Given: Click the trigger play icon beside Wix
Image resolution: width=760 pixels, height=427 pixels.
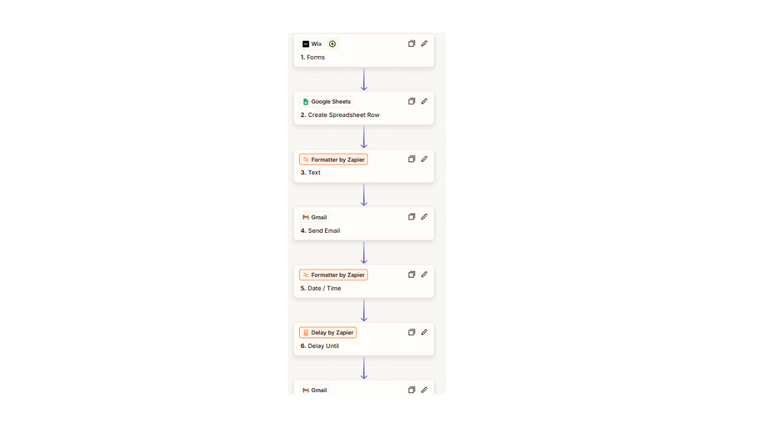Looking at the screenshot, I should (x=332, y=44).
